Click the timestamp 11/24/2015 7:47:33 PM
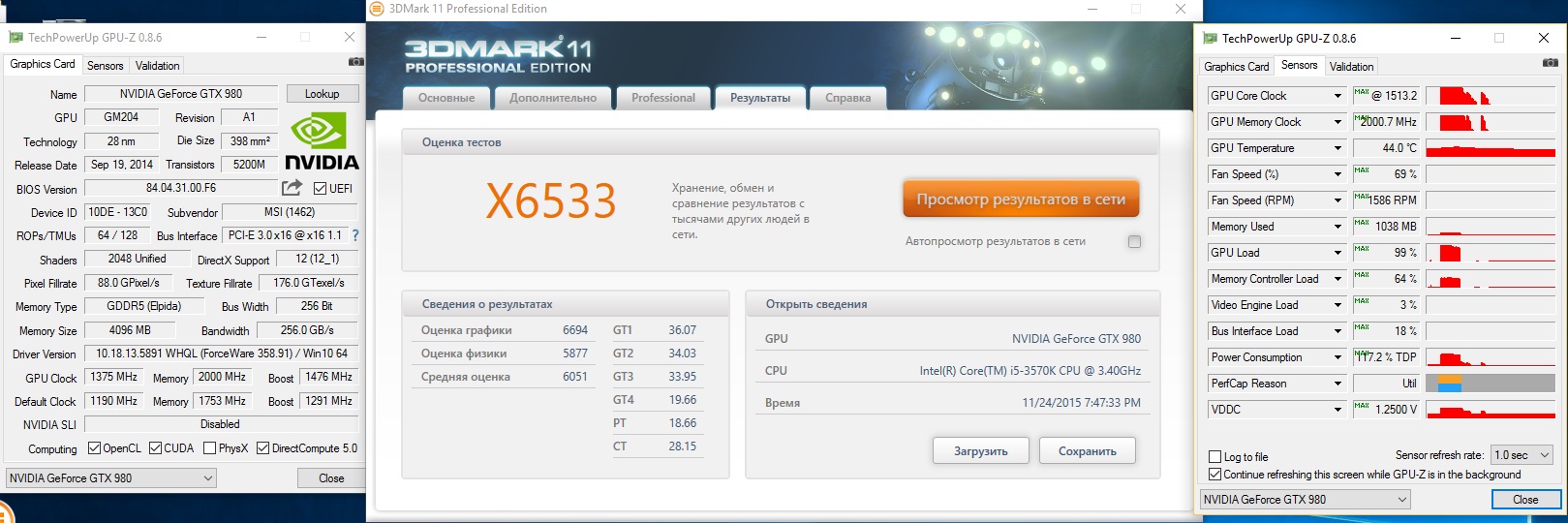 tap(1081, 403)
